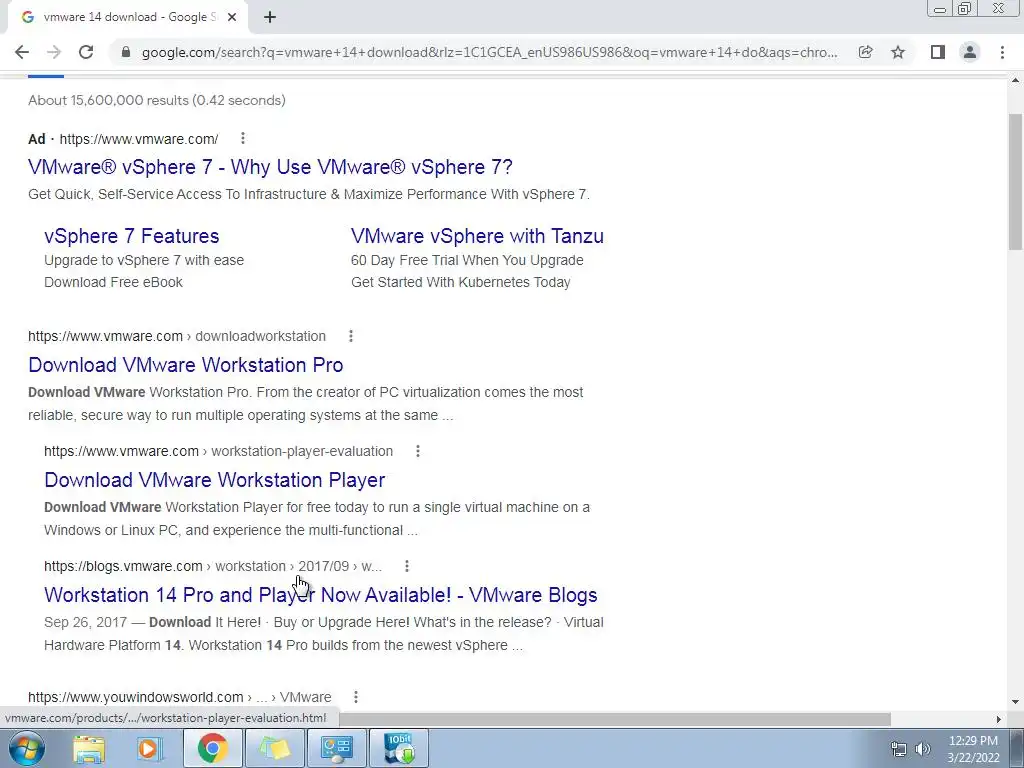This screenshot has height=768, width=1024.
Task: Open Download VMware Workstation Player result
Action: 215,480
